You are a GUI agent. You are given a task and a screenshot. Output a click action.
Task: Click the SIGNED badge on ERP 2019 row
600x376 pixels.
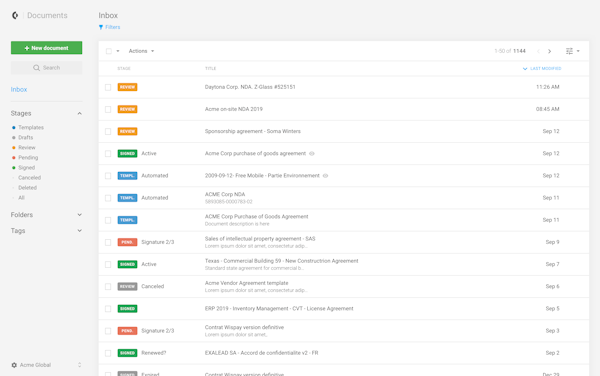click(127, 309)
